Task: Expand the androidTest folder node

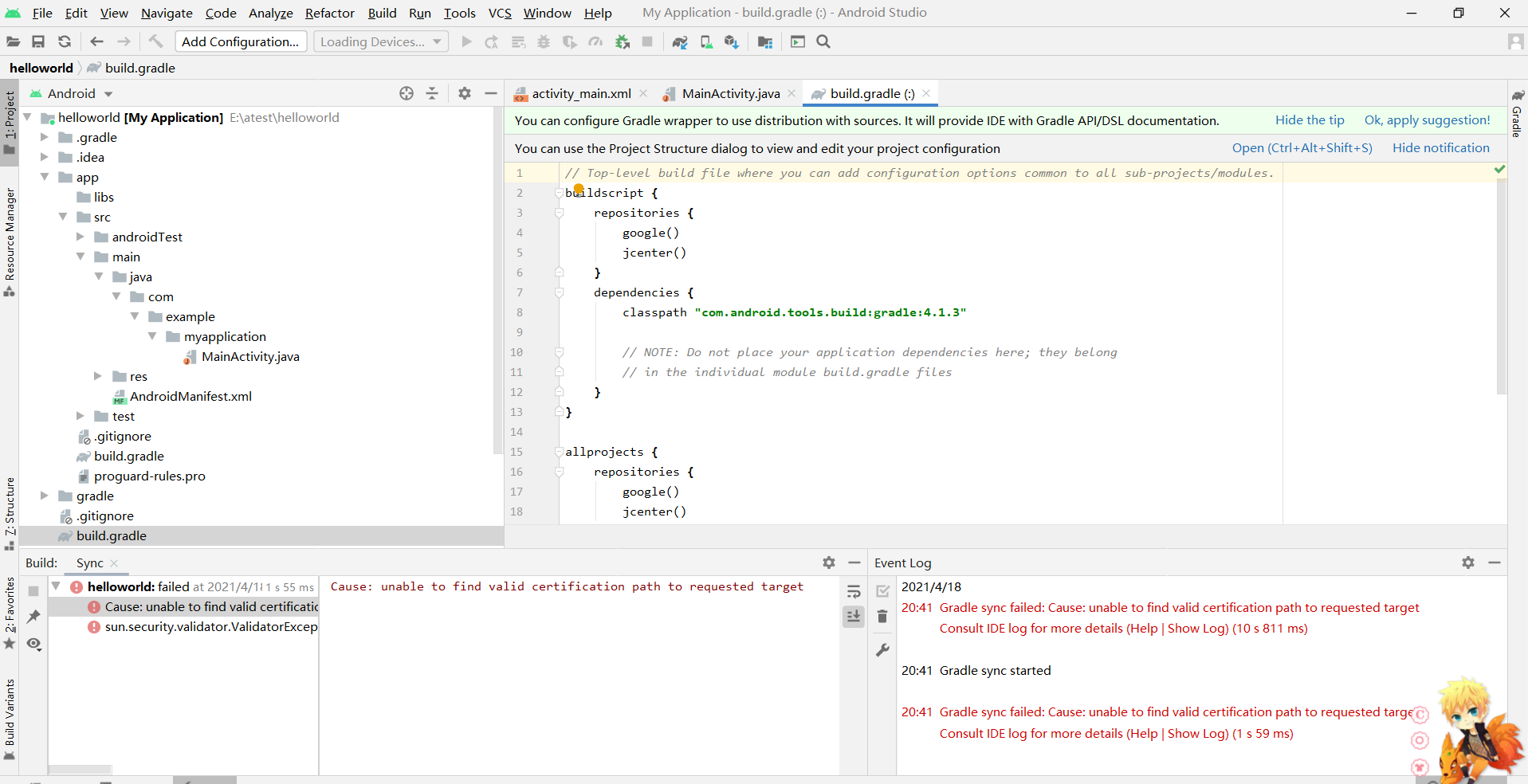Action: click(81, 237)
